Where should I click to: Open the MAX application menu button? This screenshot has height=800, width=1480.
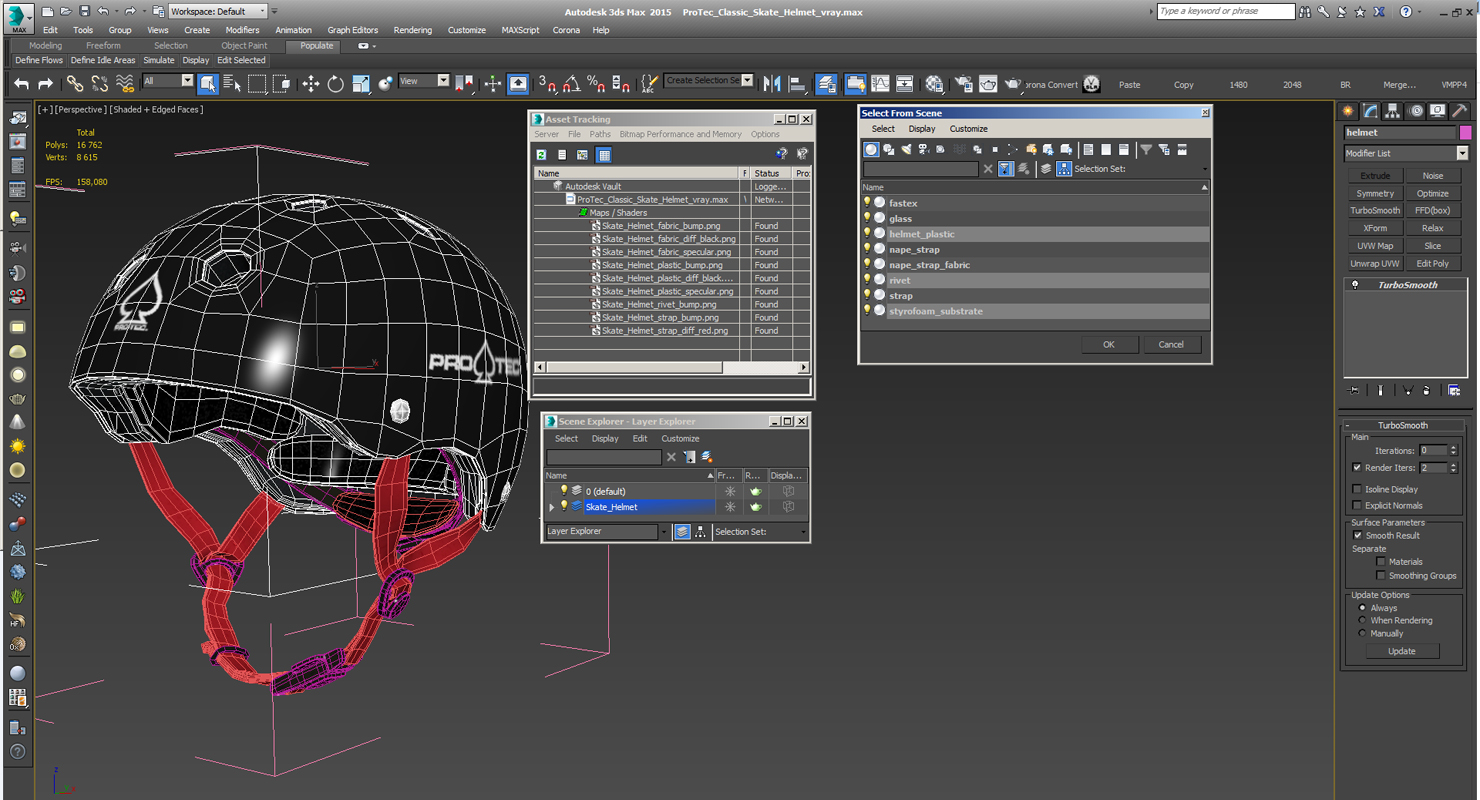click(x=19, y=17)
